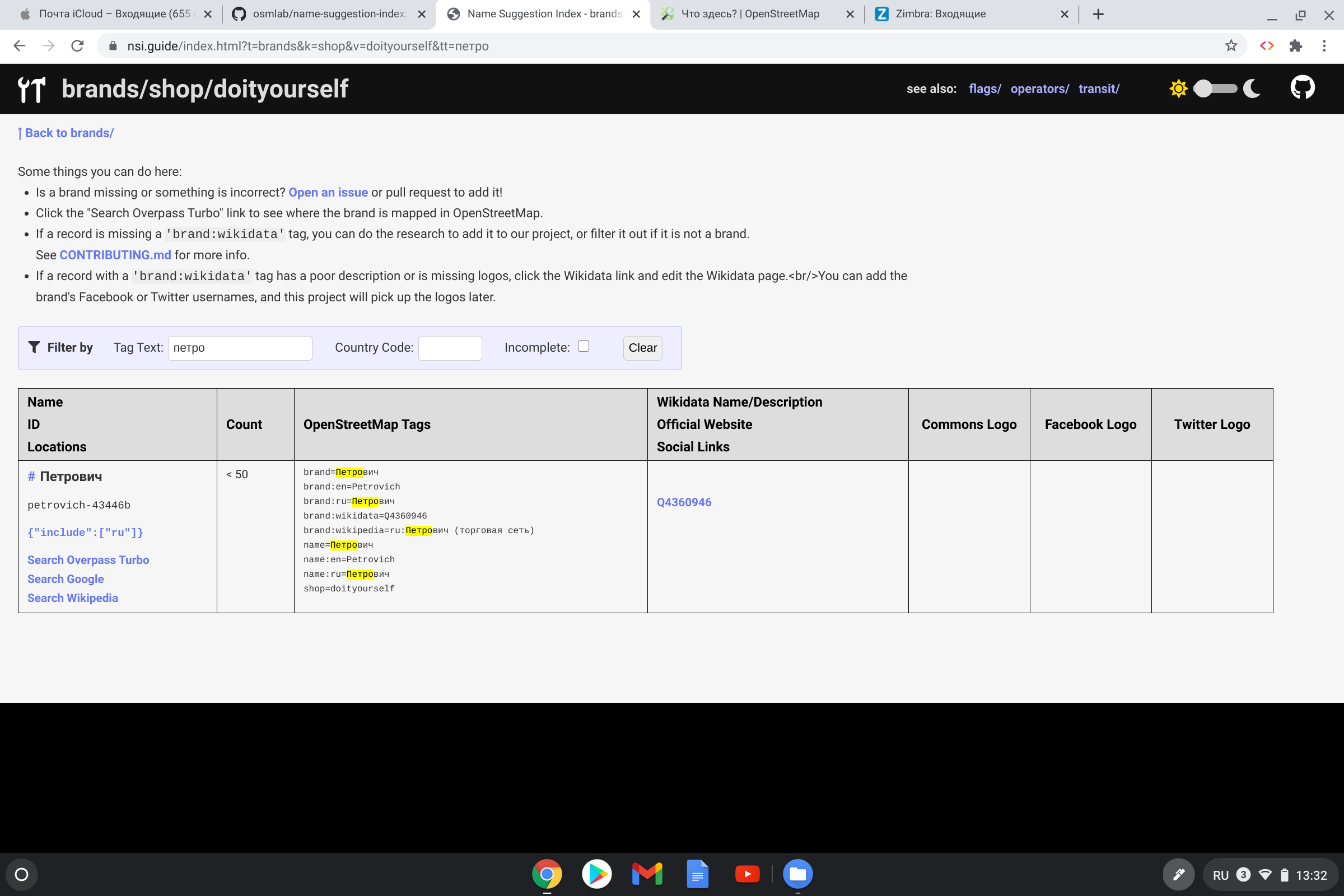Open the CONTRIBUTING.md link
This screenshot has height=896, width=1344.
tap(115, 255)
